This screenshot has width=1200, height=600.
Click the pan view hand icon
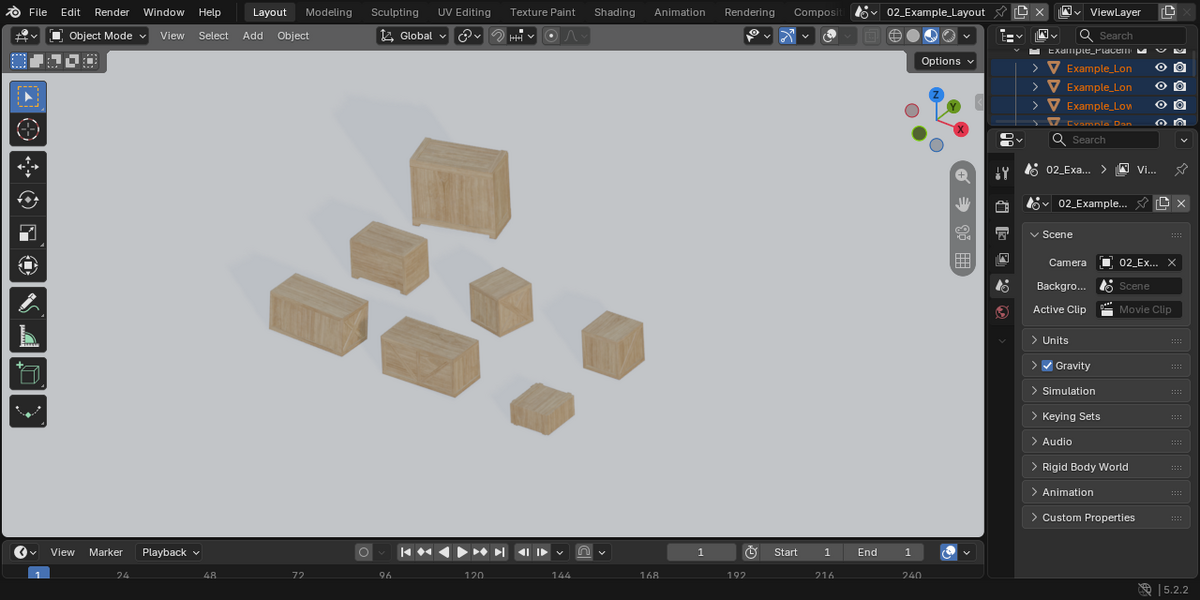[962, 204]
